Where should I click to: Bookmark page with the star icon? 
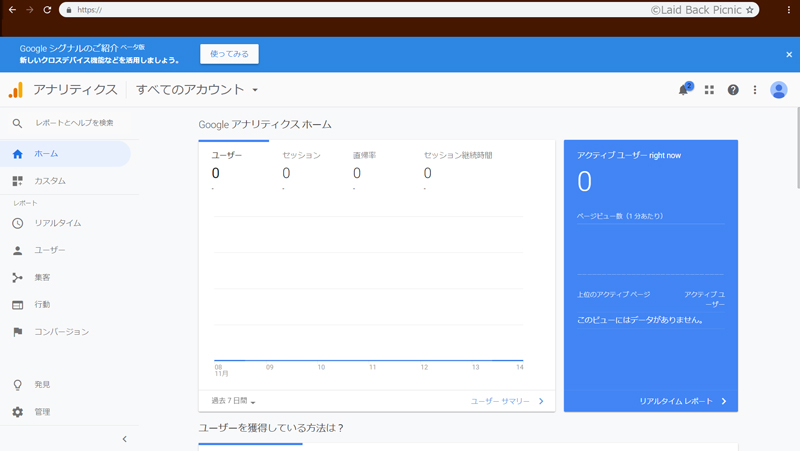pos(749,10)
